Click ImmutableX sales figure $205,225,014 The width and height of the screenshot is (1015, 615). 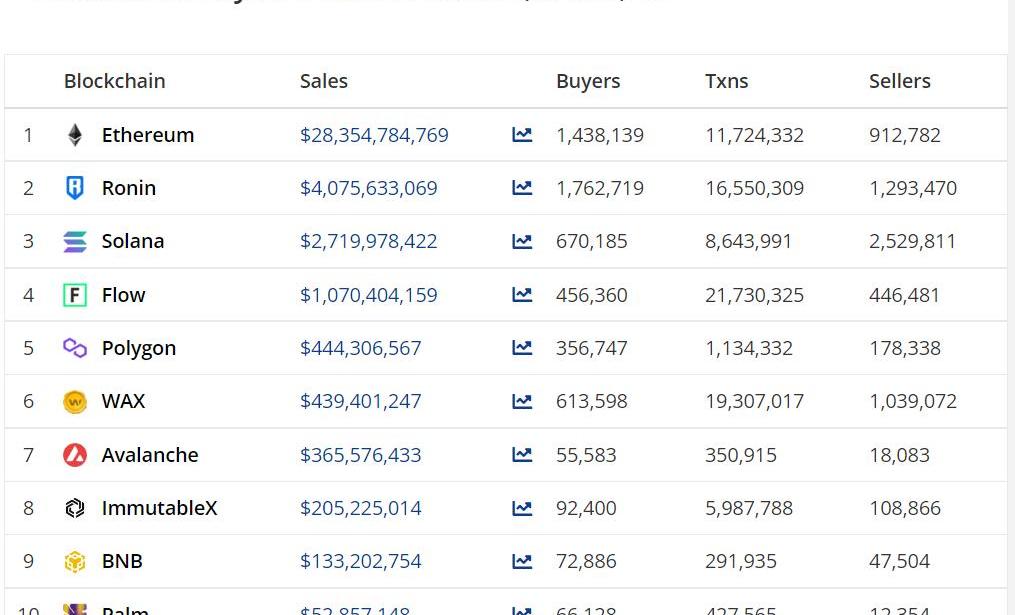(x=361, y=508)
